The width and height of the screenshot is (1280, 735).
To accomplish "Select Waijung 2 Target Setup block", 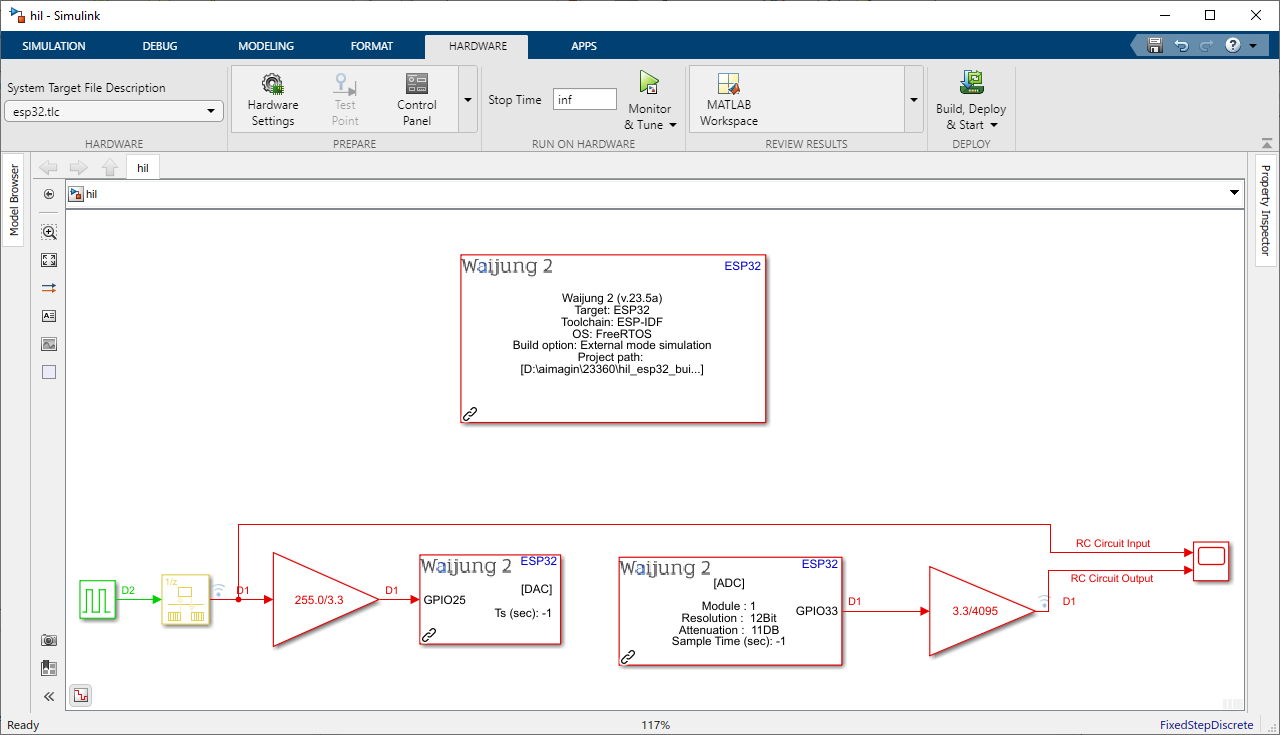I will tap(613, 339).
